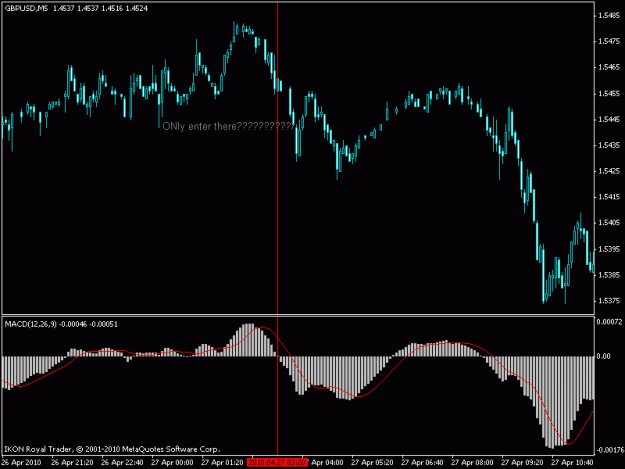625x469 pixels.
Task: Click the 0.00072 MACD scale value
Action: pyautogui.click(x=609, y=322)
